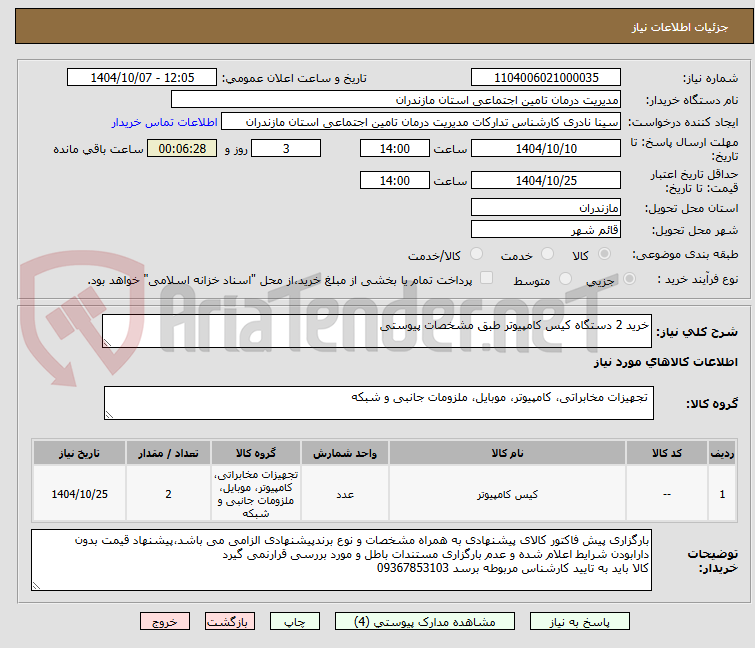Click the تاریخ نیاز column header
Screen dimensions: 755x648
tap(79, 453)
